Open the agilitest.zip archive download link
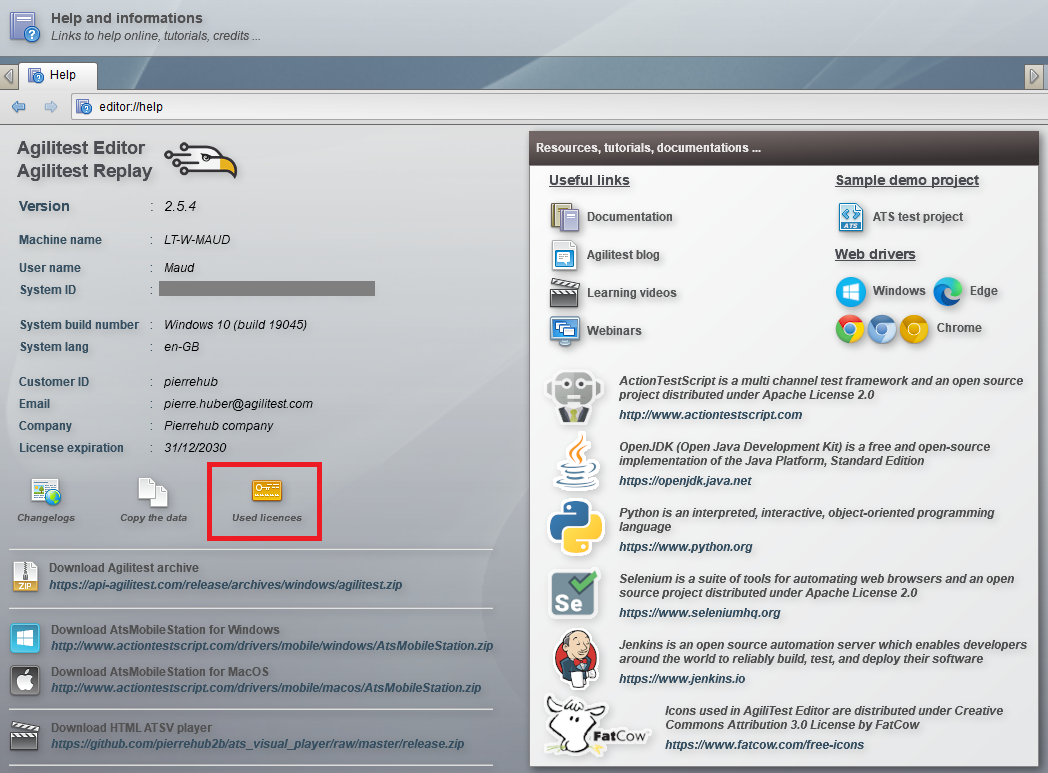1048x773 pixels. point(225,585)
